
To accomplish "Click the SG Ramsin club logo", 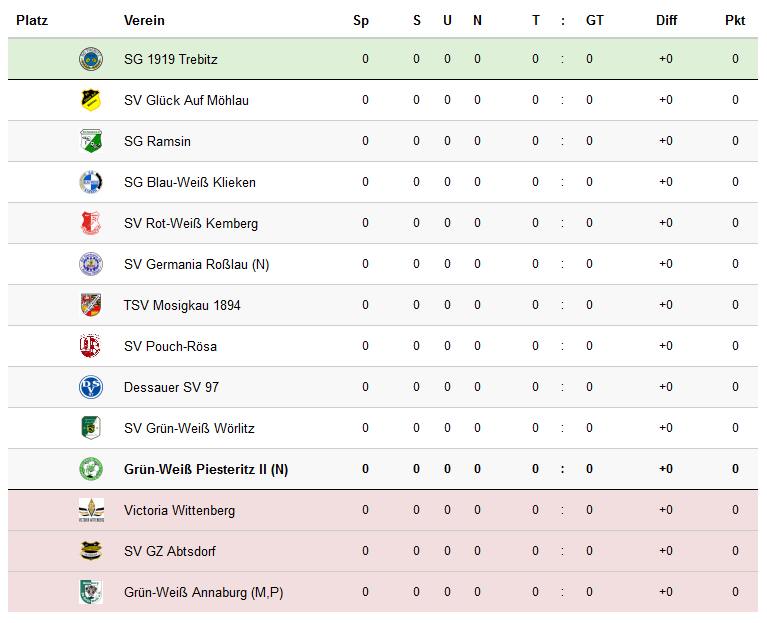I will point(91,141).
